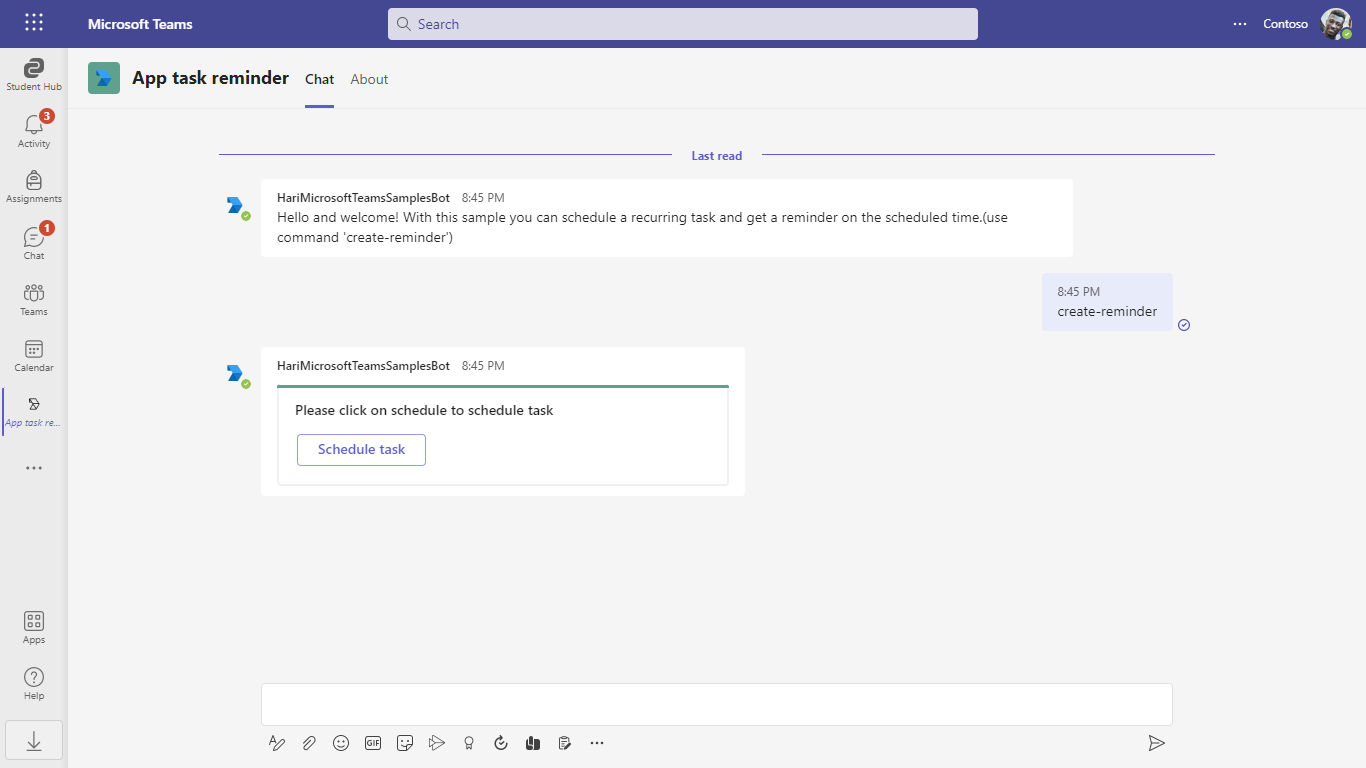Open more messaging extensions ellipsis
Viewport: 1366px width, 768px height.
point(597,743)
